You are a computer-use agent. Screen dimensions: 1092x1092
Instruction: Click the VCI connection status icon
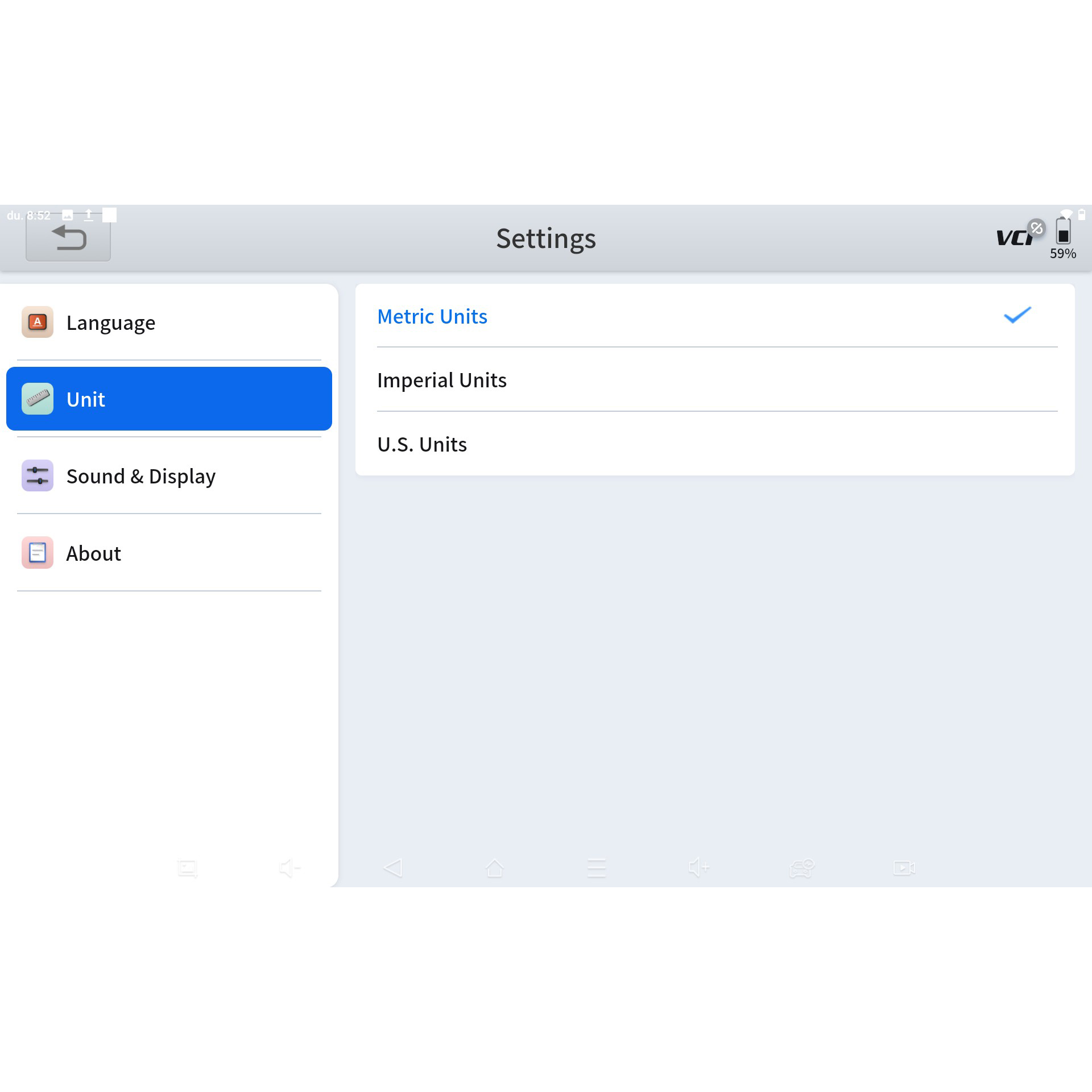click(x=1019, y=236)
